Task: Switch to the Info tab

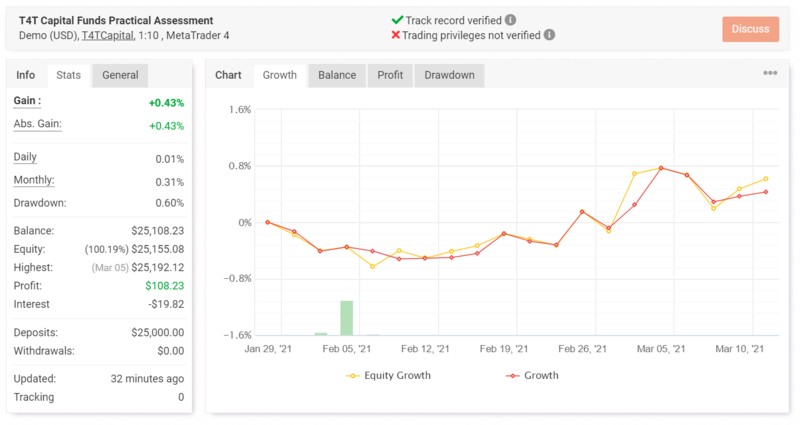Action: point(26,75)
